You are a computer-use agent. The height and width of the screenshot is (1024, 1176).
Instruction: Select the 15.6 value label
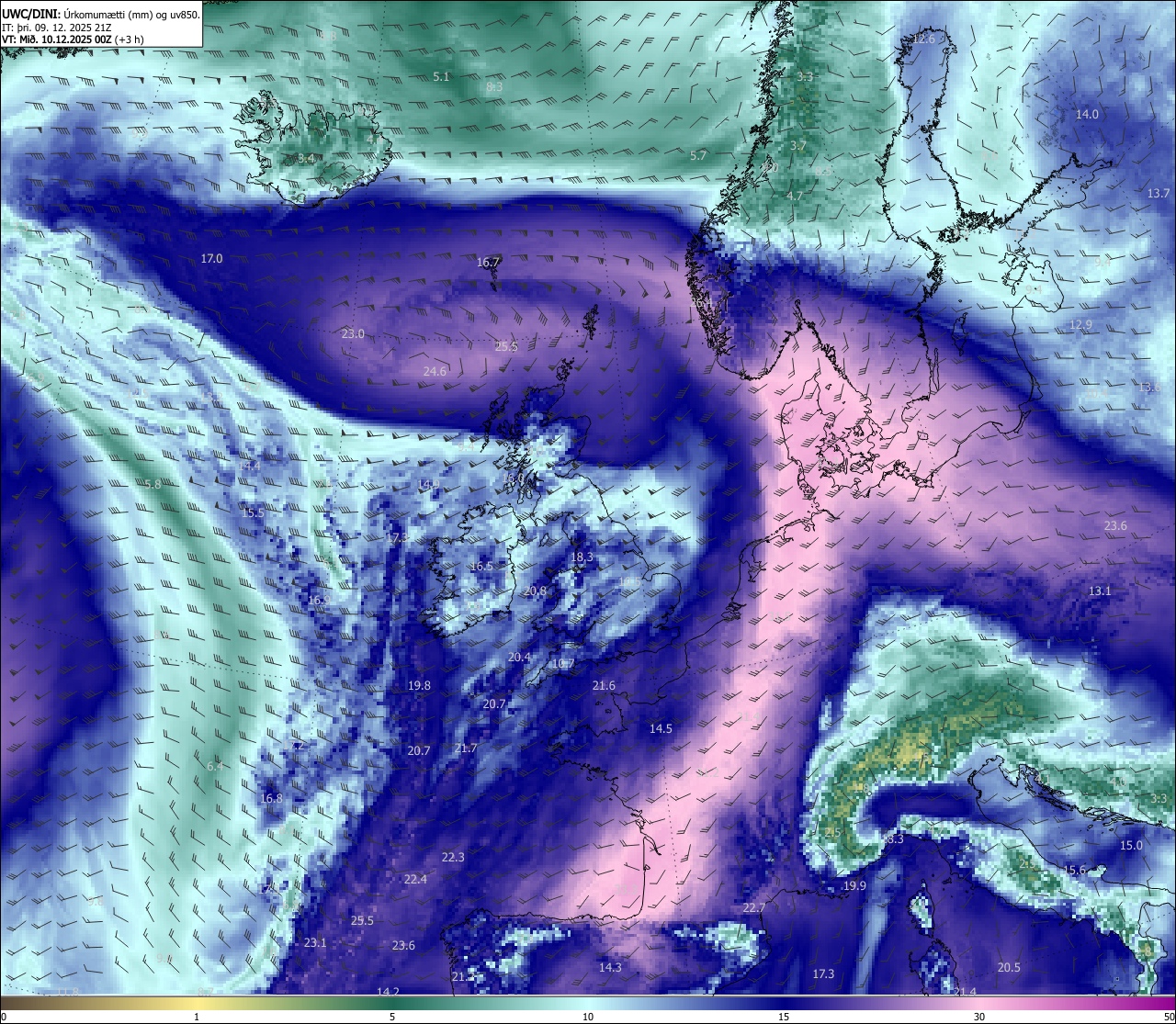click(1074, 870)
